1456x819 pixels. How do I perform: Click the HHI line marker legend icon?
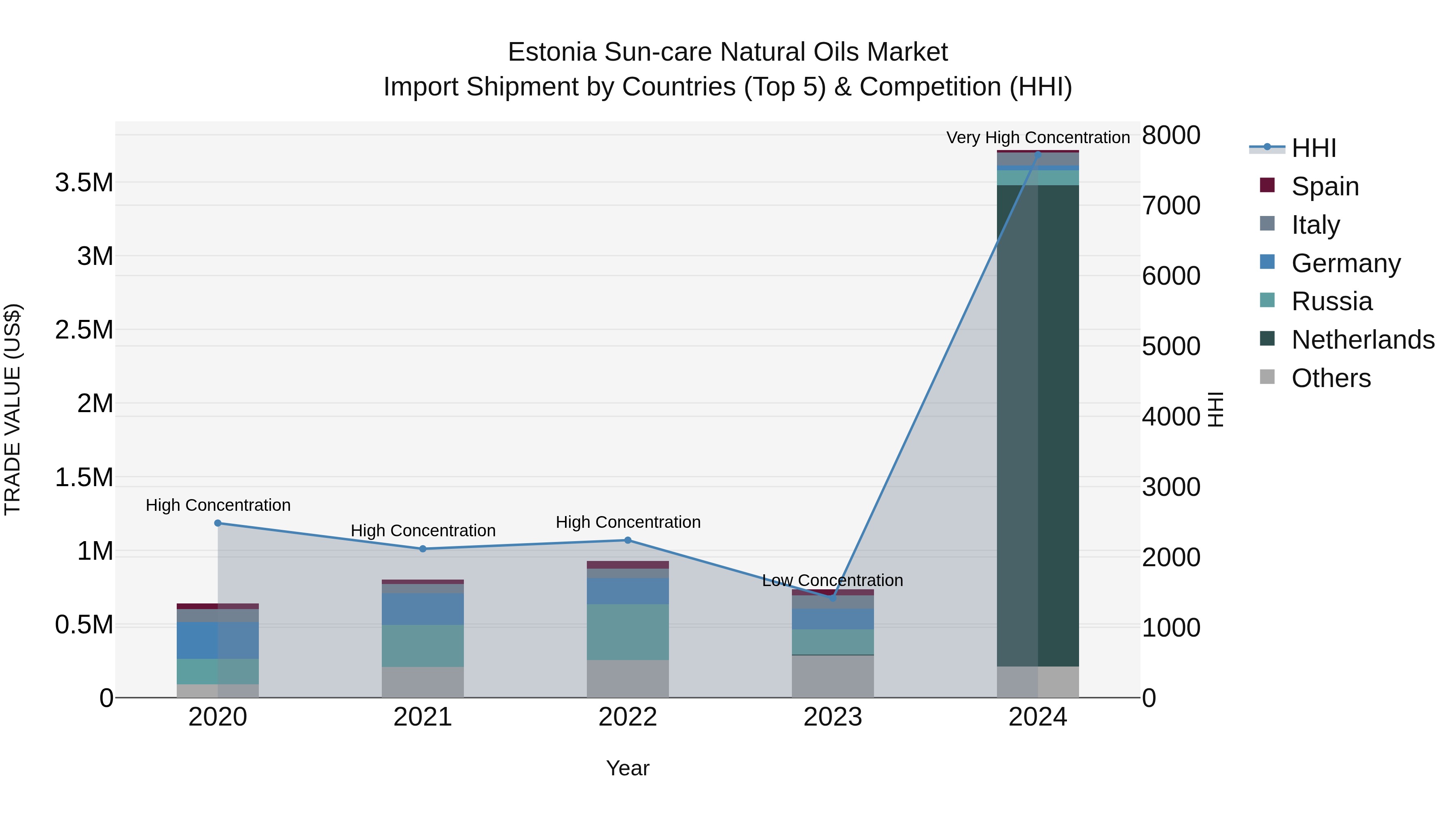pyautogui.click(x=1267, y=147)
